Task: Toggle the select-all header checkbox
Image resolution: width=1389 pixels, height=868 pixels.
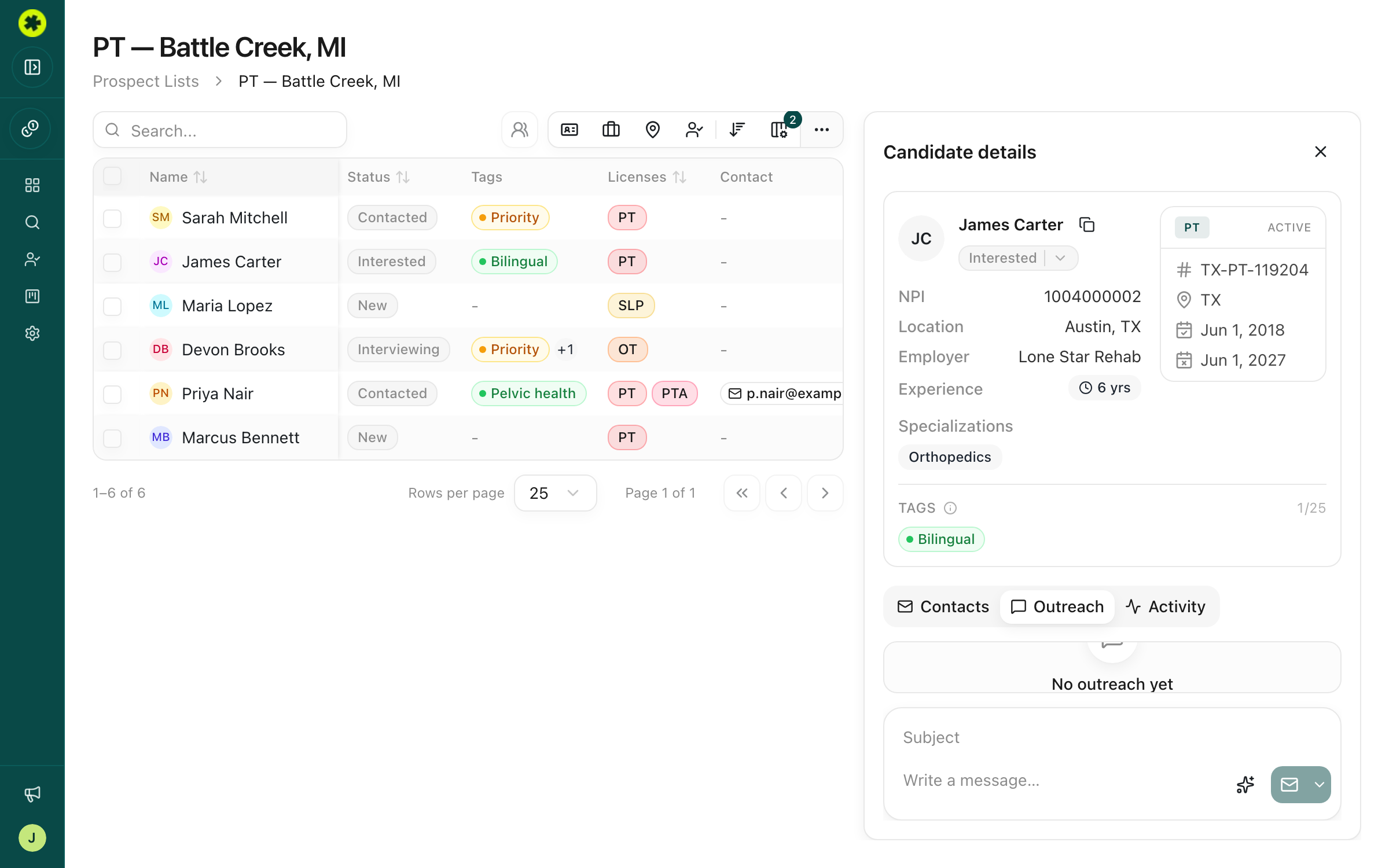Action: click(x=112, y=176)
